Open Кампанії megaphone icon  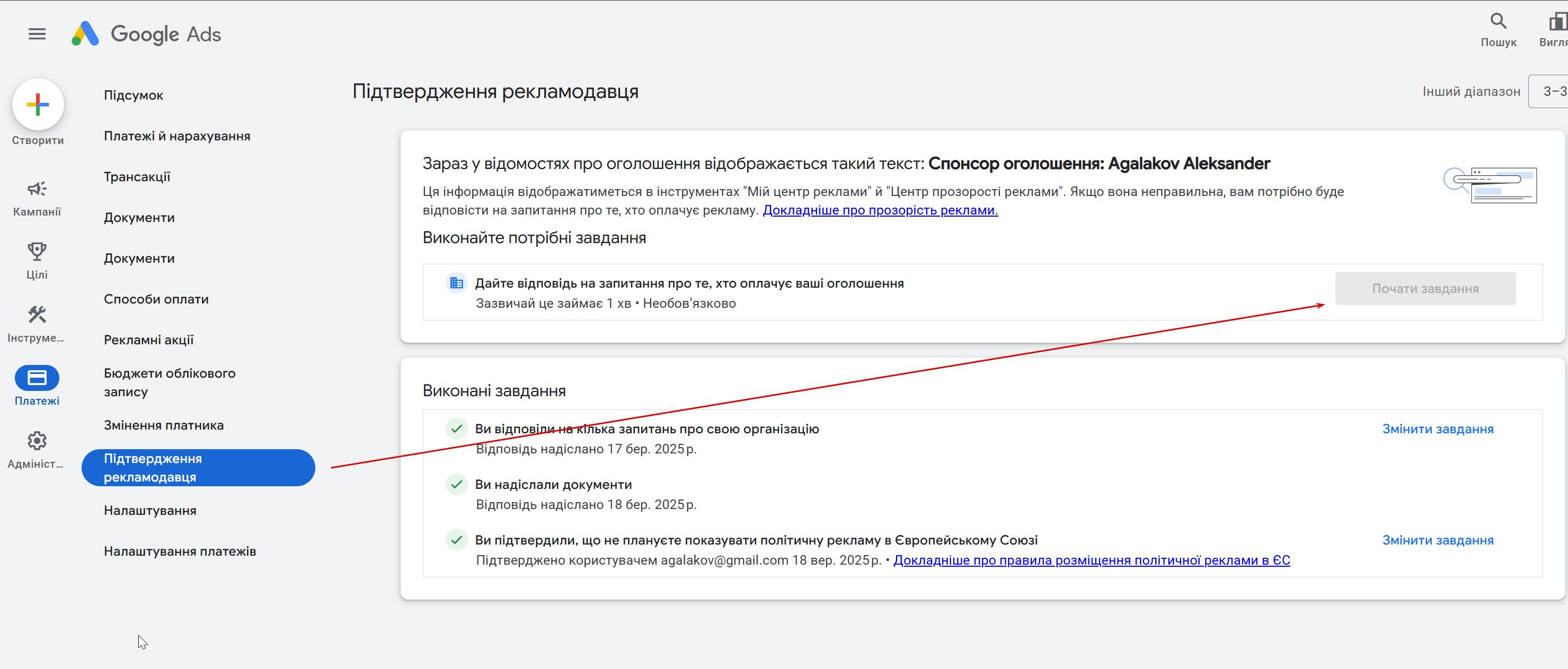pyautogui.click(x=37, y=190)
